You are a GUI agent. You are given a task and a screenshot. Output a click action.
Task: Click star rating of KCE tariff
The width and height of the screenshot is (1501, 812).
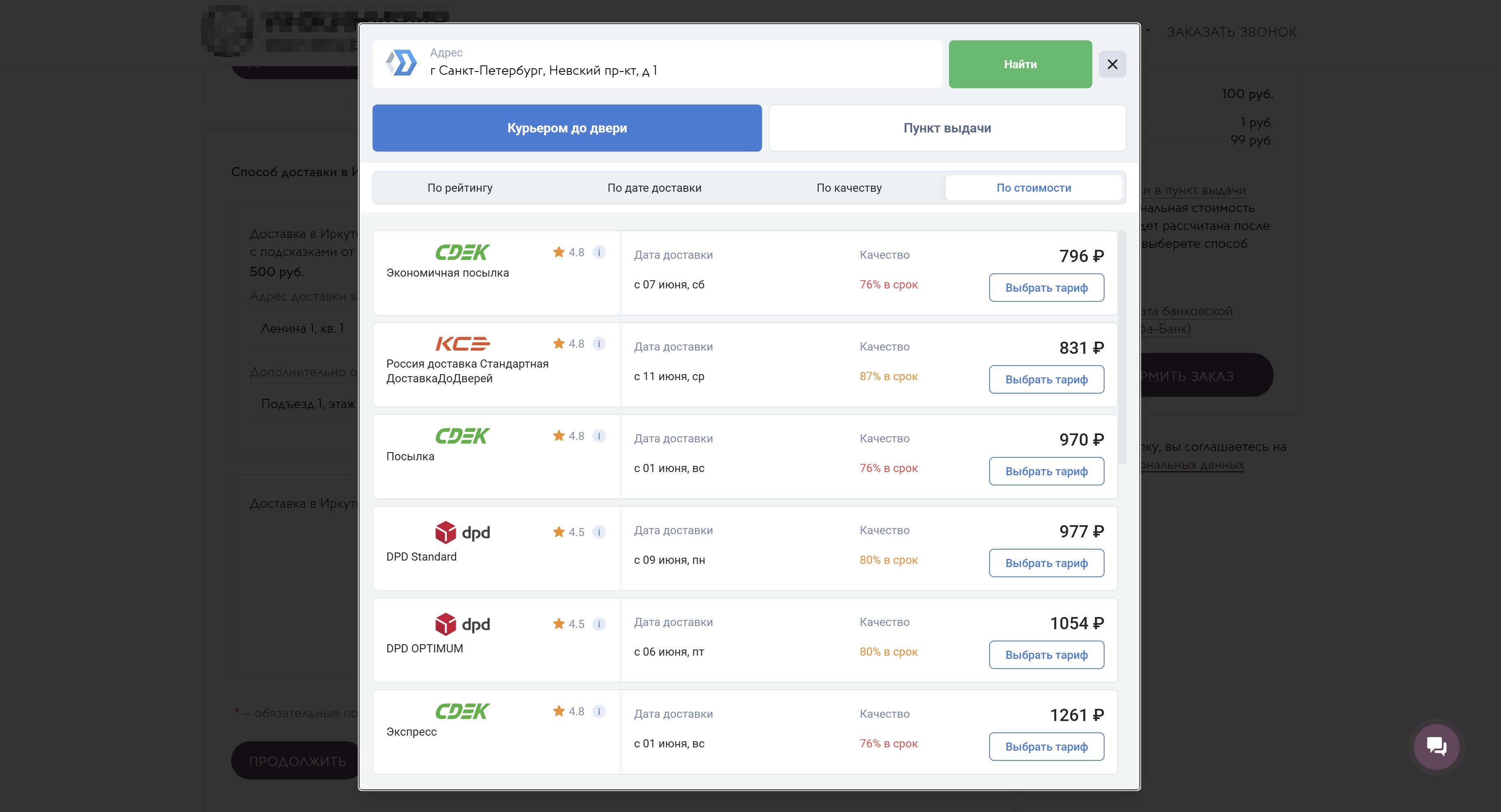tap(568, 344)
